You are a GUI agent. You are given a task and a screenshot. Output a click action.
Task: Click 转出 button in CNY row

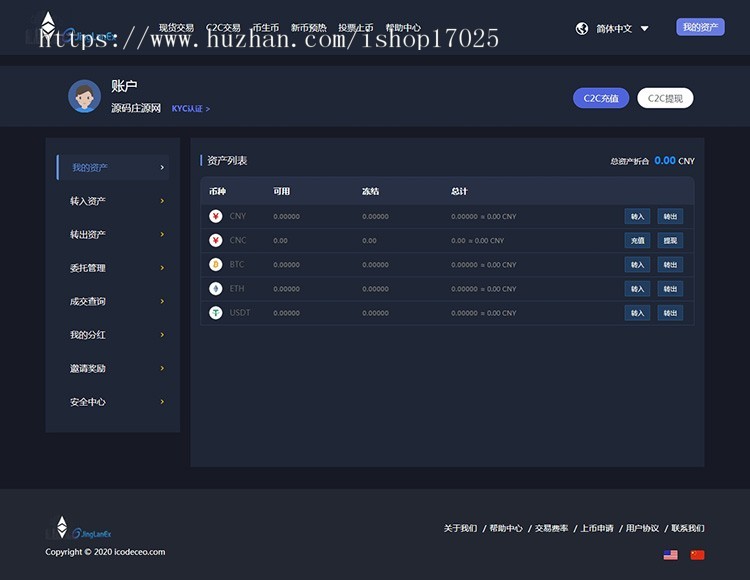click(670, 216)
